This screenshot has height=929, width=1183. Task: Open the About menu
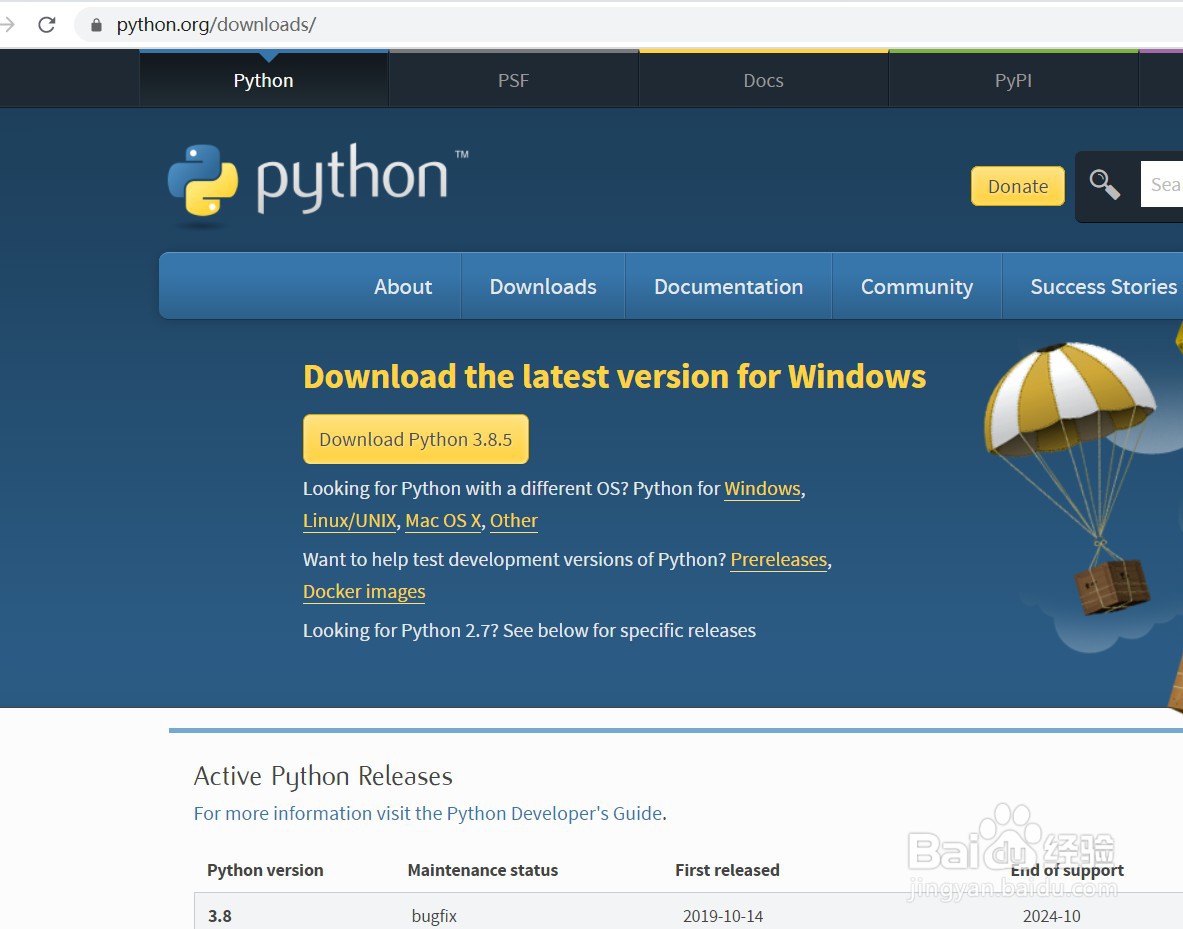403,287
